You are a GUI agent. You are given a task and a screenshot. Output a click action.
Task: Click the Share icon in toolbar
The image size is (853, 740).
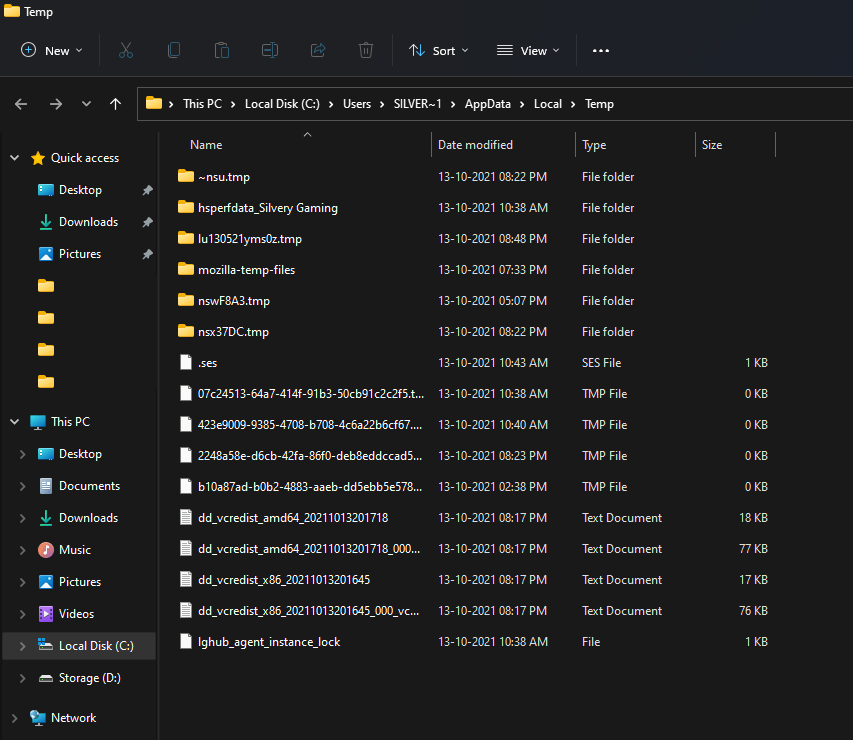click(x=318, y=51)
